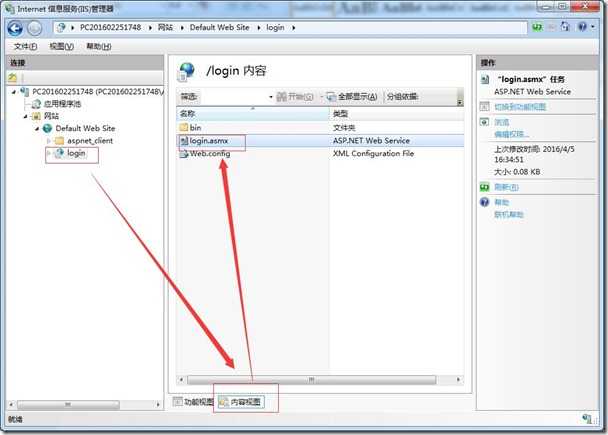Click the Online Help link
The width and height of the screenshot is (608, 435).
(x=509, y=214)
